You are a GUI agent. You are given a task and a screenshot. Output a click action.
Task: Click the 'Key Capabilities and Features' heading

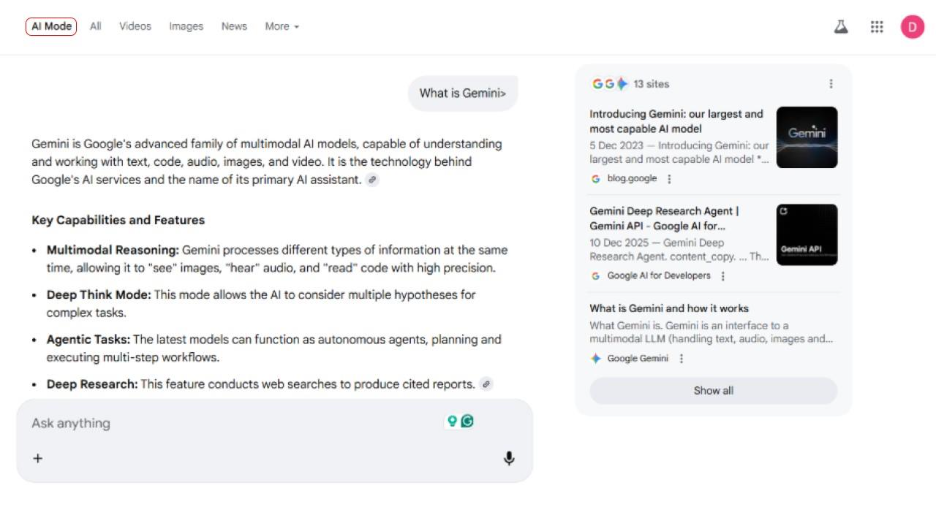(118, 220)
